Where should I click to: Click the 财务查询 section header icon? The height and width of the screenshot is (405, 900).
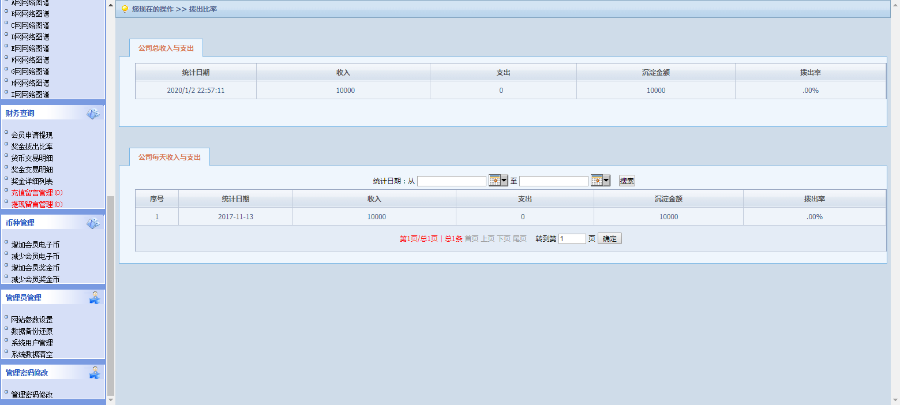coord(93,114)
